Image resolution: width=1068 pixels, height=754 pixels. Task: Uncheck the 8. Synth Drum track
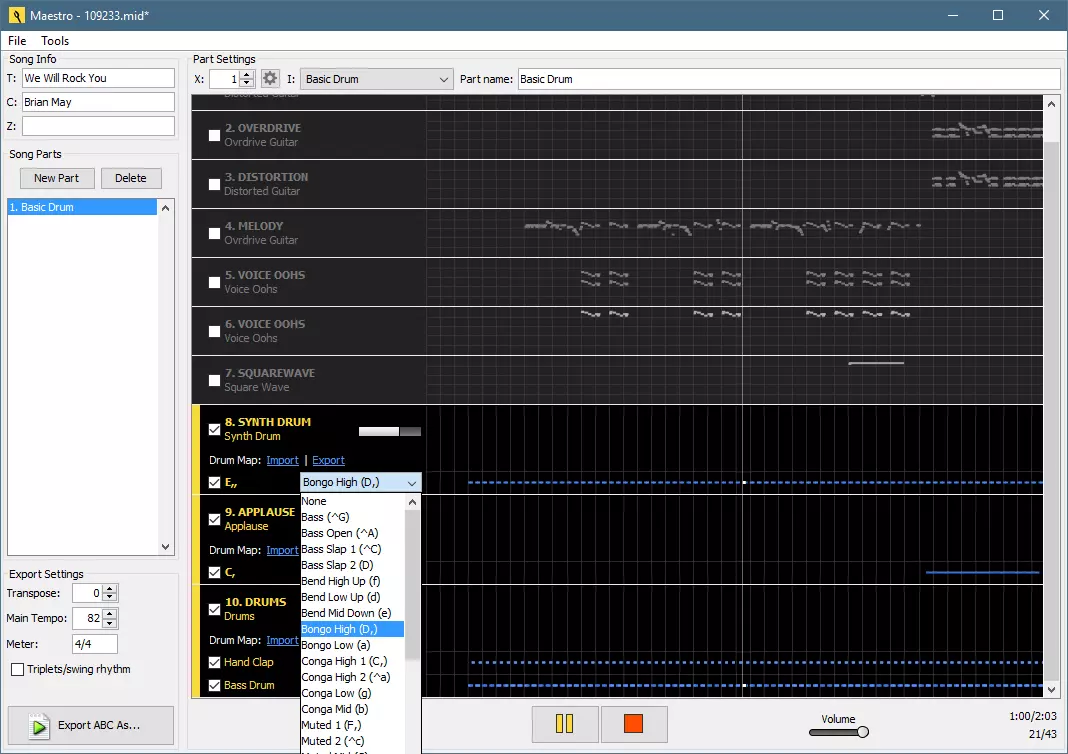pyautogui.click(x=214, y=429)
